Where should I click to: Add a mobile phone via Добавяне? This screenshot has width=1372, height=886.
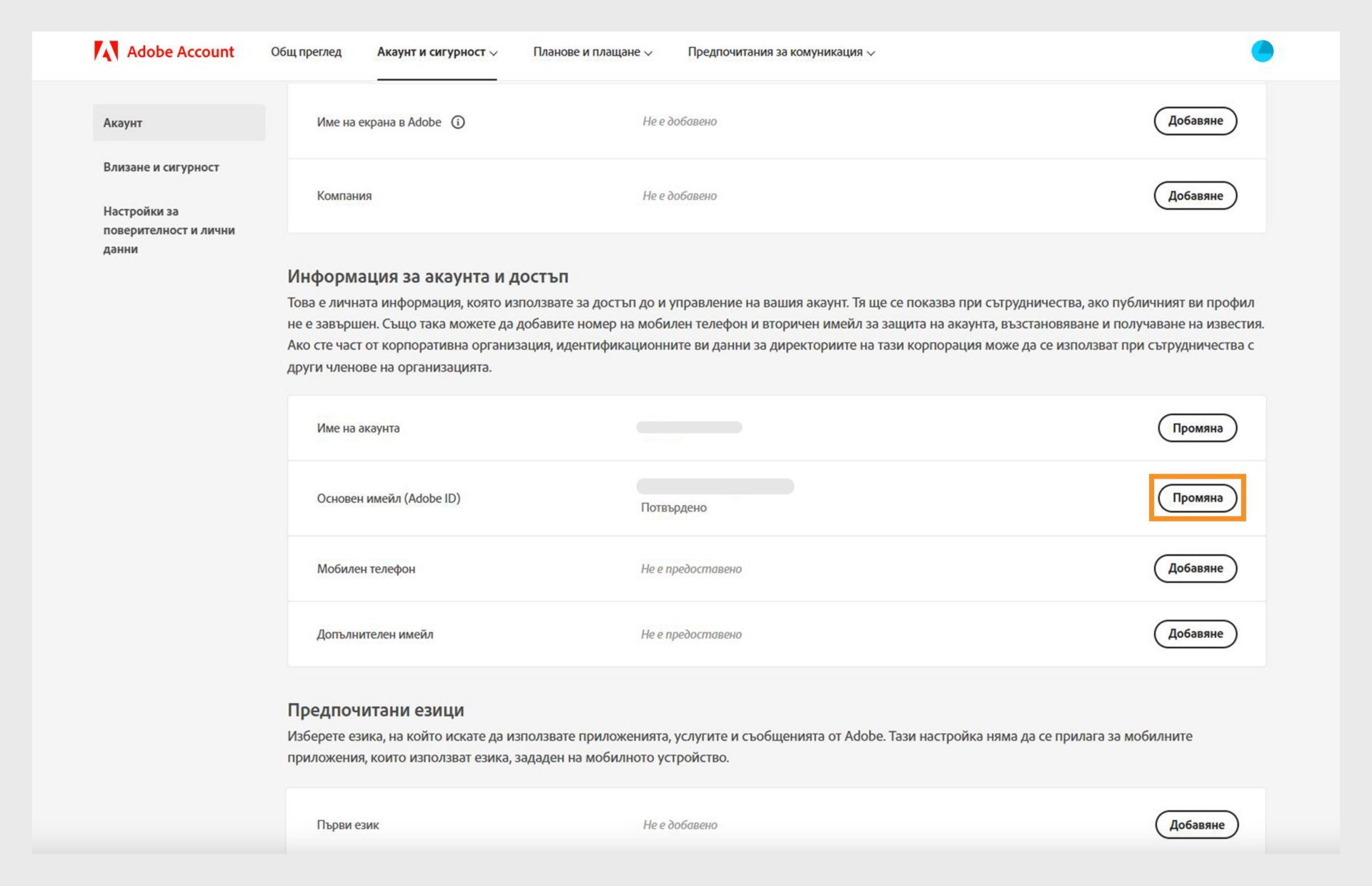(1195, 569)
